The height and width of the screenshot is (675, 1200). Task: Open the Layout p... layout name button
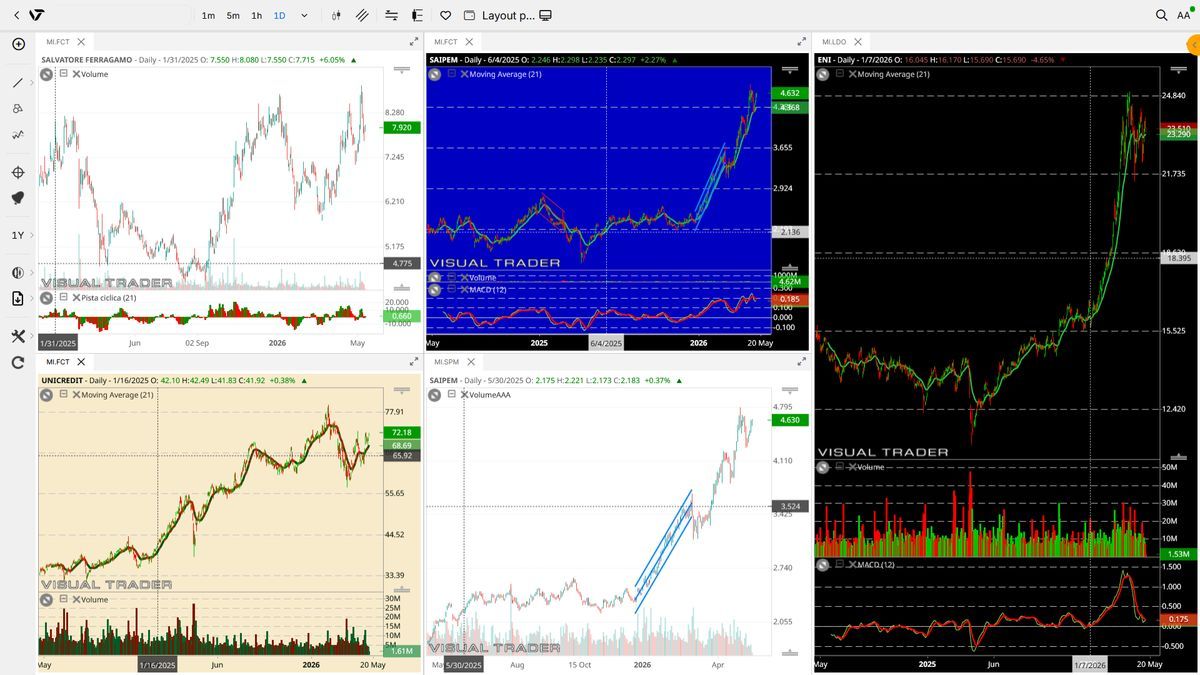tap(508, 15)
